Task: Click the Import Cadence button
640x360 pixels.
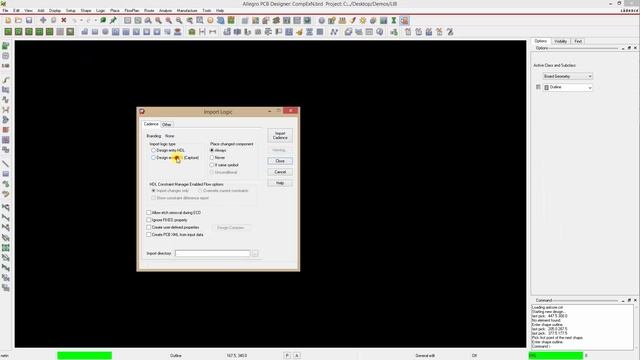Action: pos(280,136)
